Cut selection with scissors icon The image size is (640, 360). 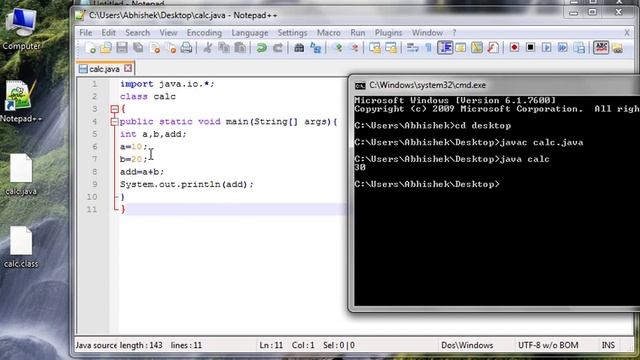point(208,48)
